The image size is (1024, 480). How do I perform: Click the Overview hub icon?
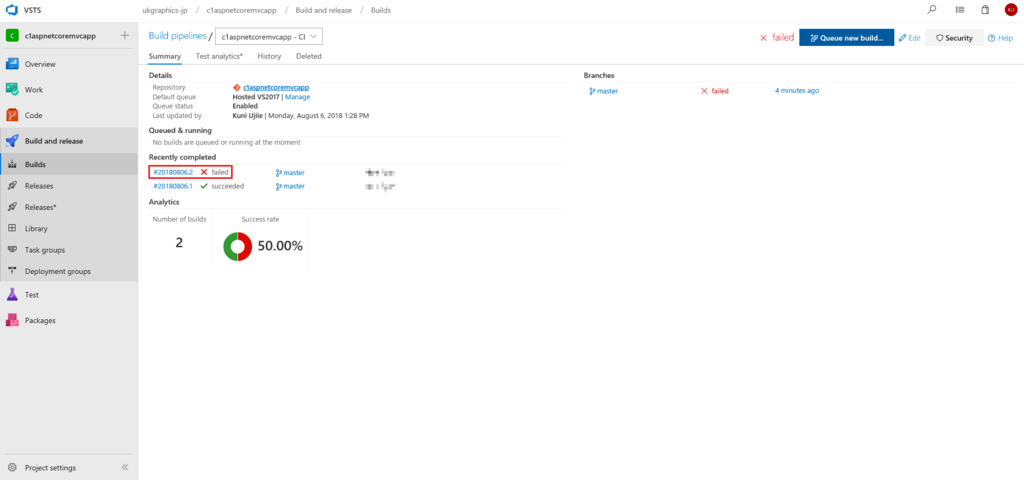[x=12, y=64]
